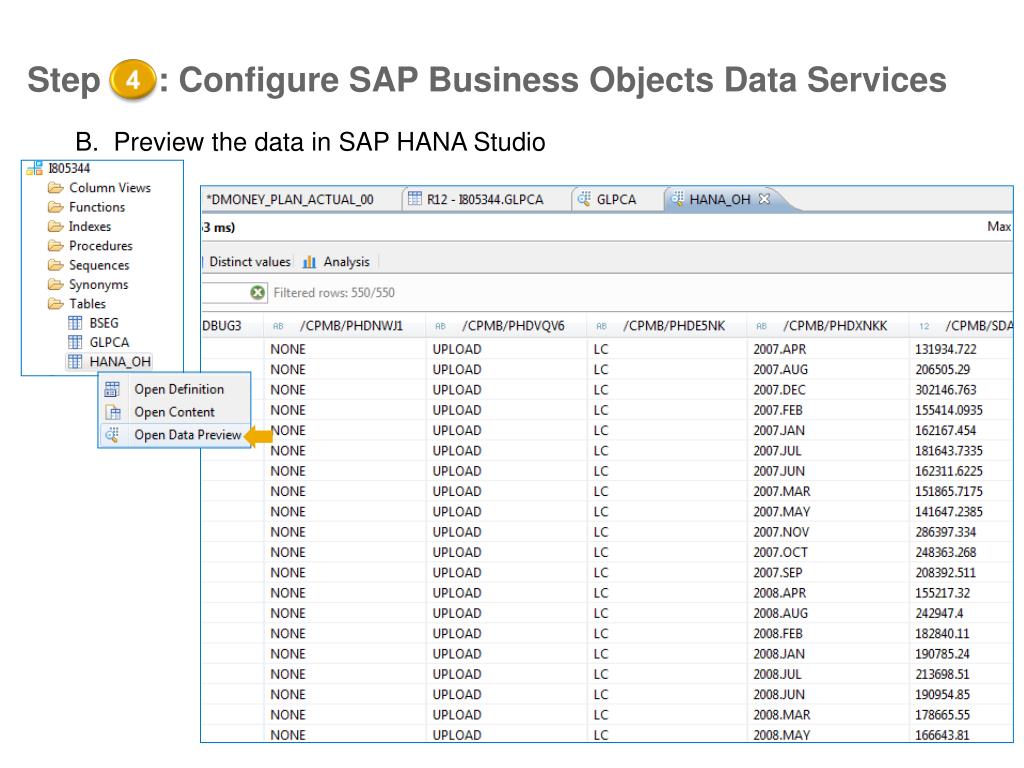Screen dimensions: 1024x768
Task: Select cell 2007.OCT
Action: pos(780,552)
